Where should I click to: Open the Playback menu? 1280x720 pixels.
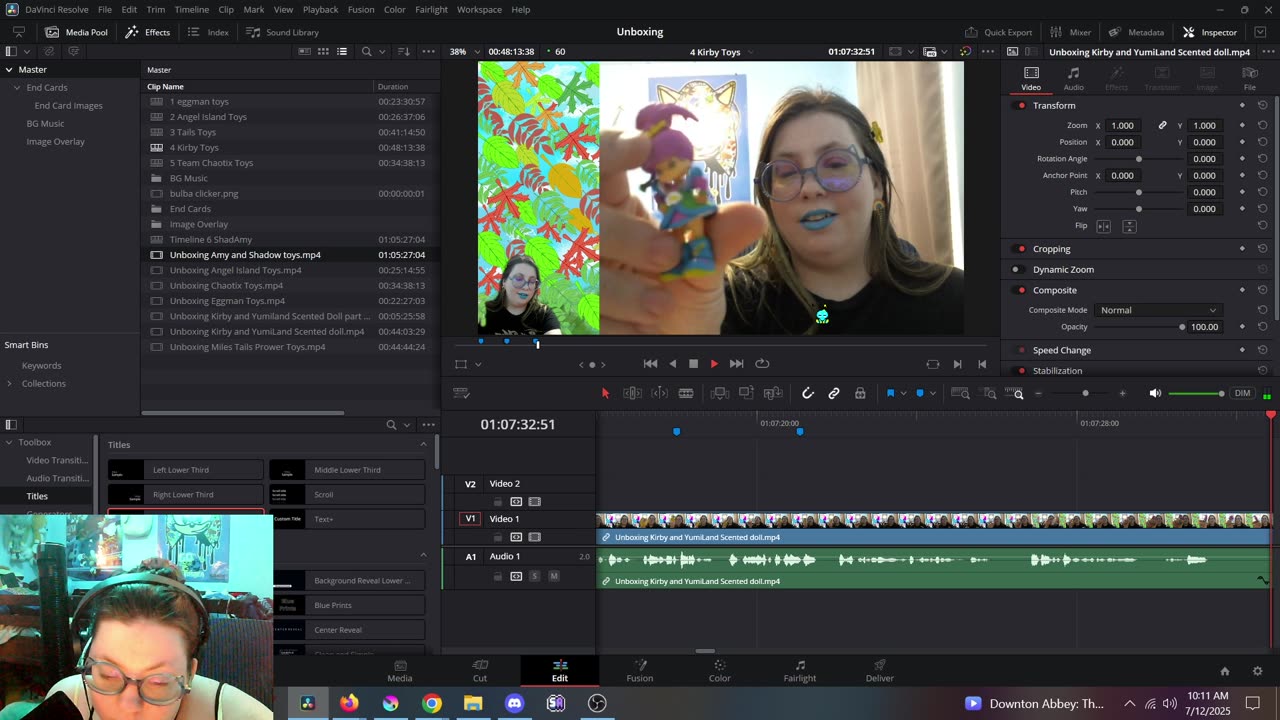(320, 9)
